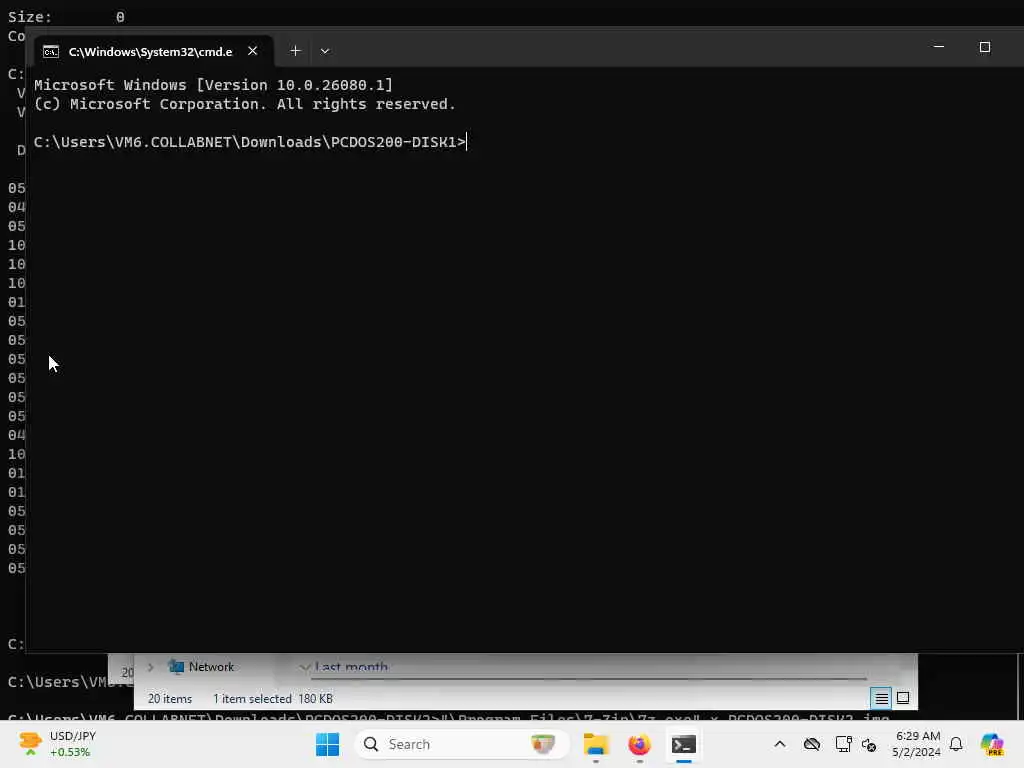The height and width of the screenshot is (768, 1024).
Task: Open the notifications bell
Action: click(x=956, y=744)
